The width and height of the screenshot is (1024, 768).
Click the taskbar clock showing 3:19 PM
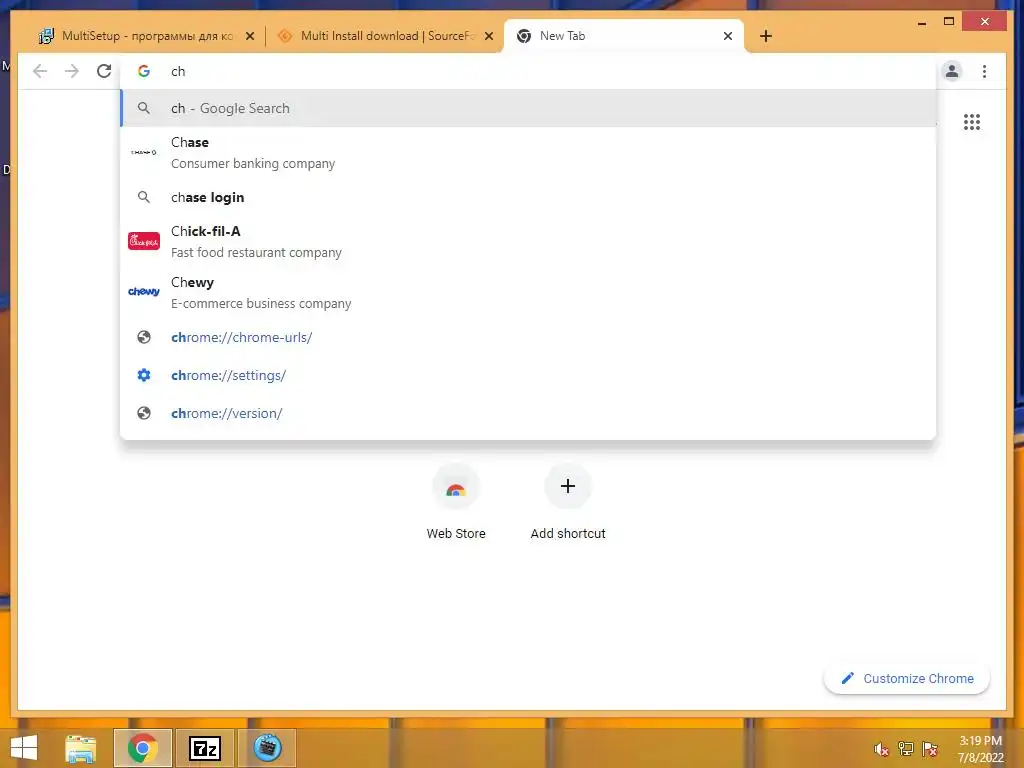pos(980,749)
